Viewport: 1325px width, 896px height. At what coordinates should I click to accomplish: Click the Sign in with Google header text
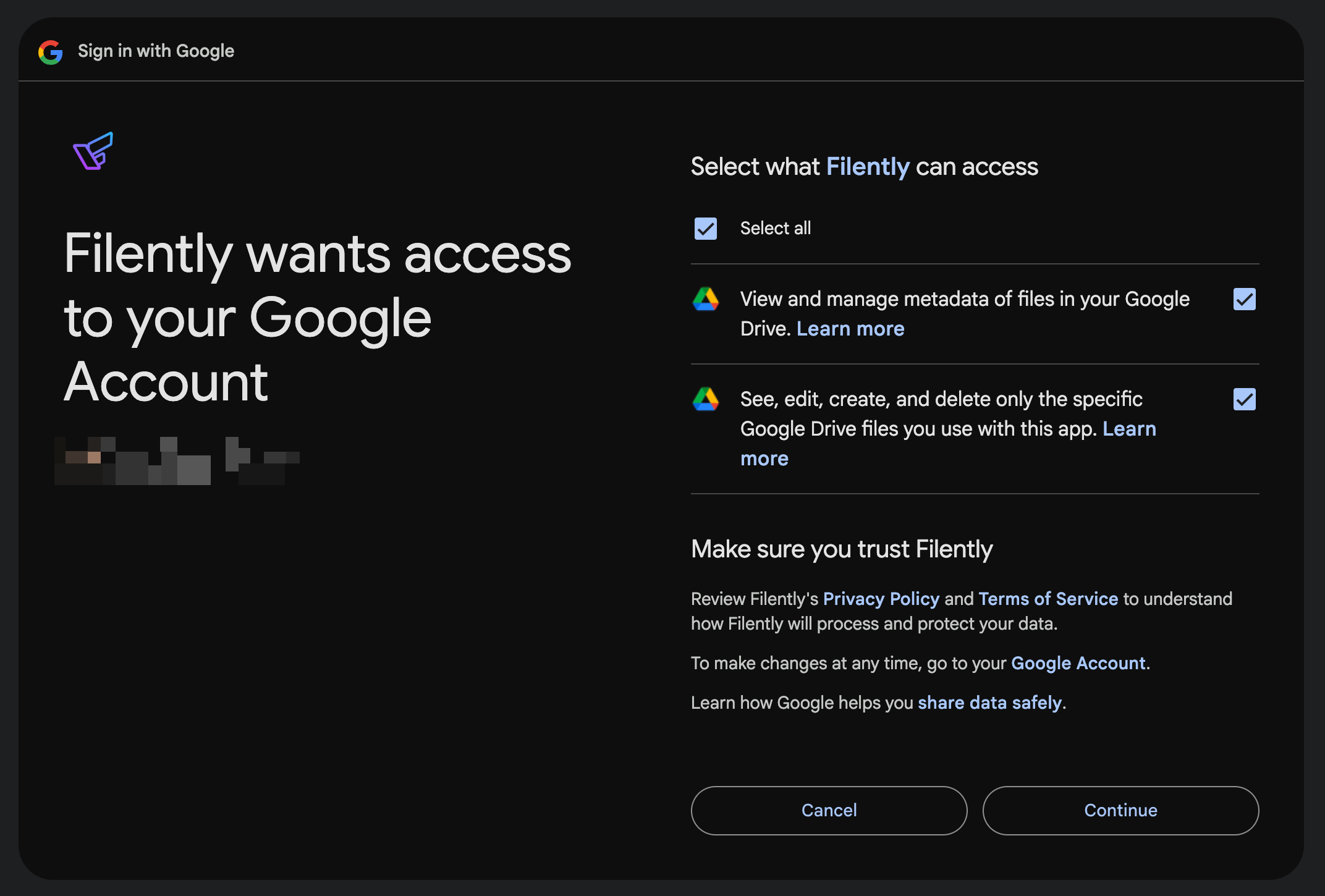pos(156,51)
